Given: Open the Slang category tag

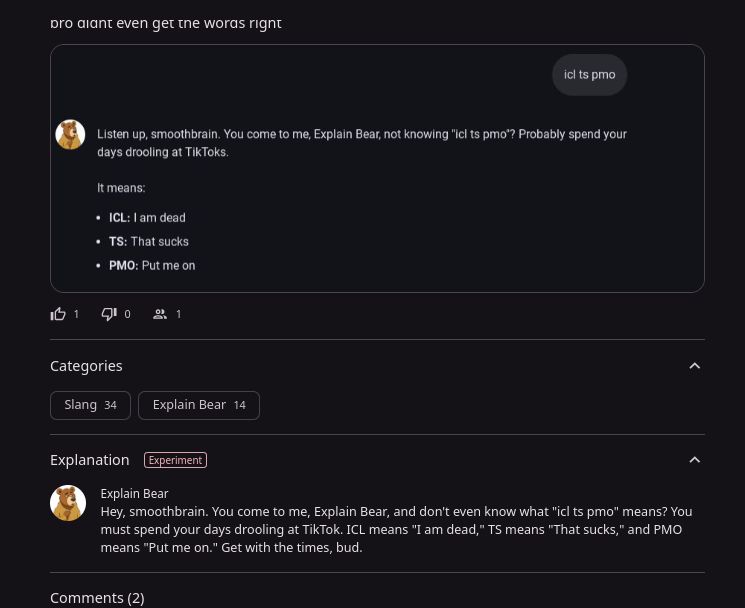Looking at the screenshot, I should 90,405.
